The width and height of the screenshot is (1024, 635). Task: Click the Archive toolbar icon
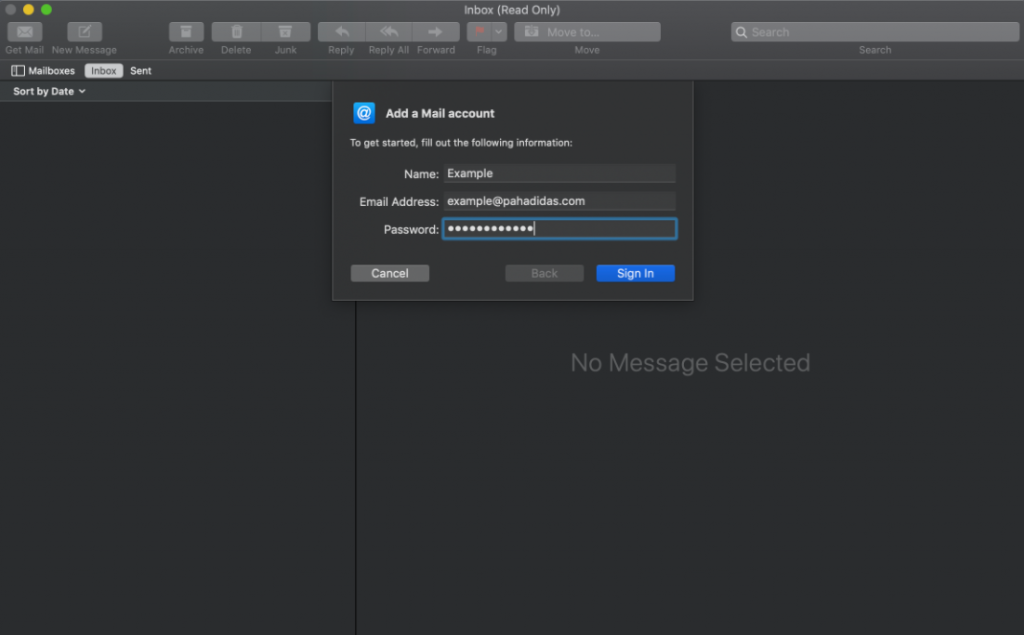tap(186, 32)
